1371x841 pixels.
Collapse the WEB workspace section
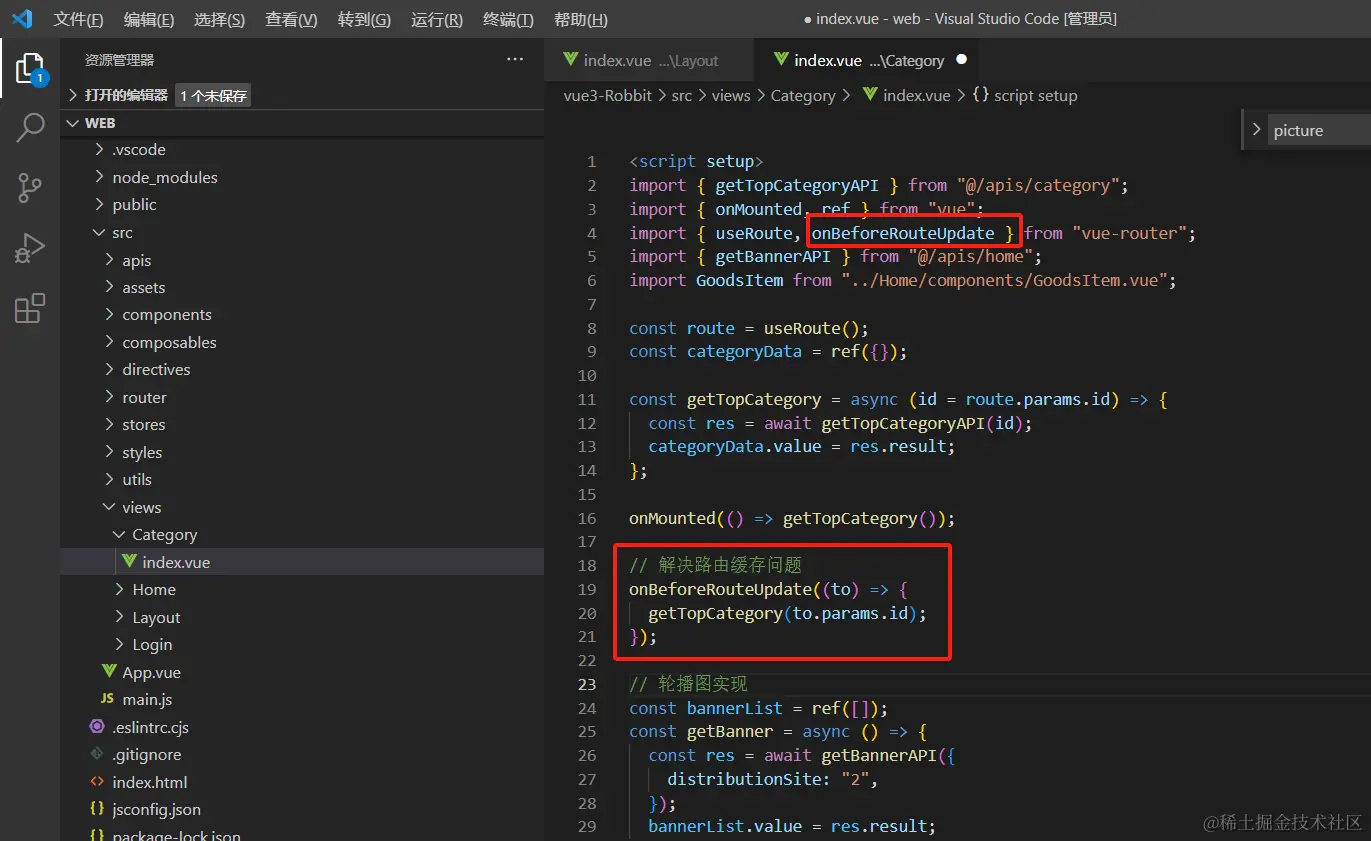coord(302,123)
